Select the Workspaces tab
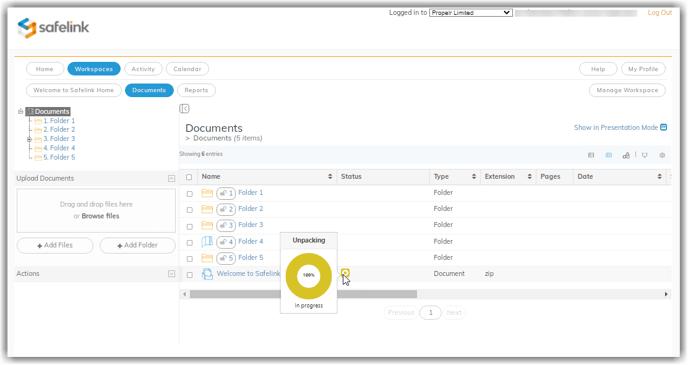The image size is (688, 365). 93,69
